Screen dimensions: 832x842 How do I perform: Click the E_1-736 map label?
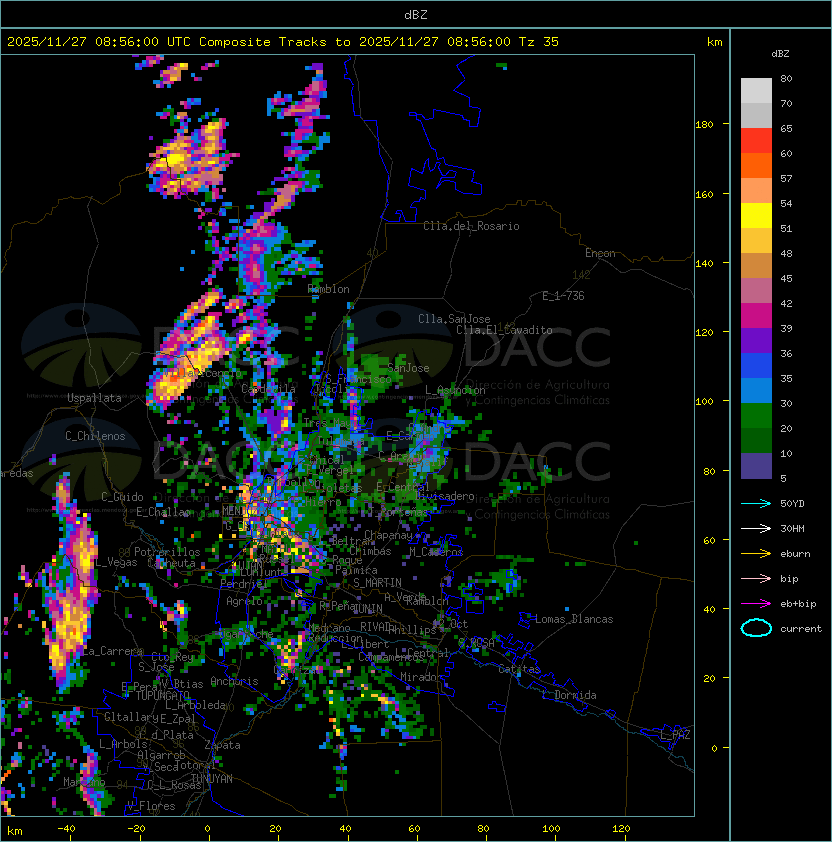pyautogui.click(x=563, y=296)
